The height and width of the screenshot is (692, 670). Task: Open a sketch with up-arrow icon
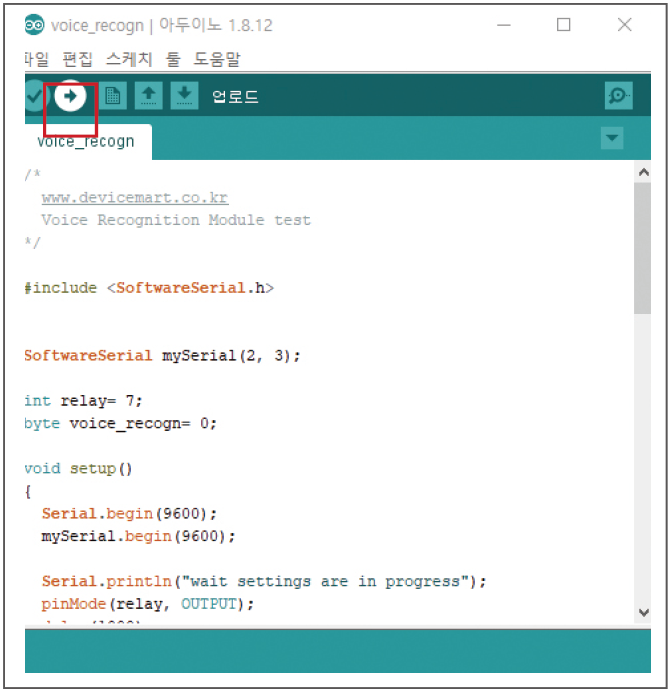(x=148, y=95)
